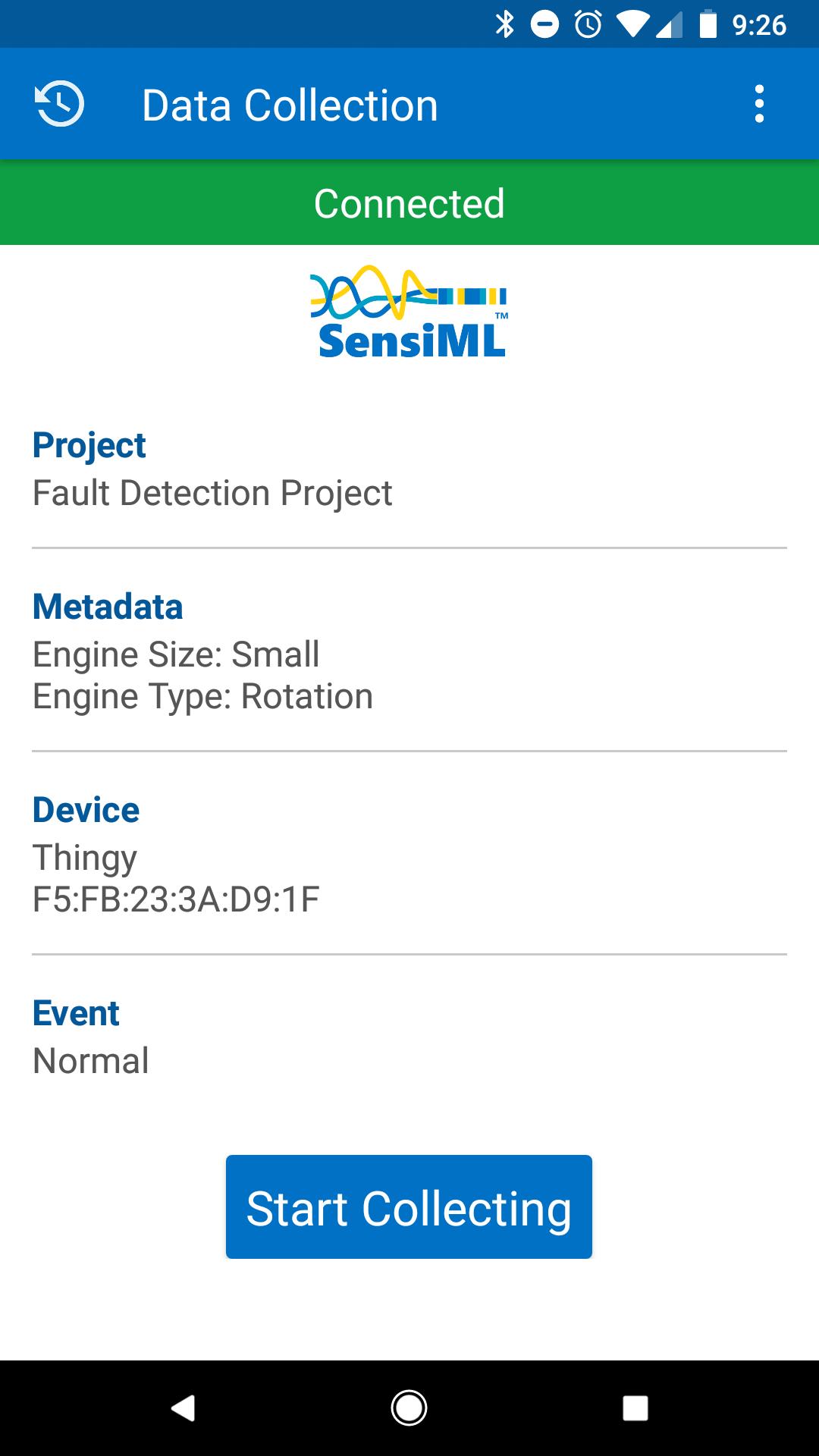Open the three-dot overflow menu
819x1456 pixels.
click(x=759, y=104)
